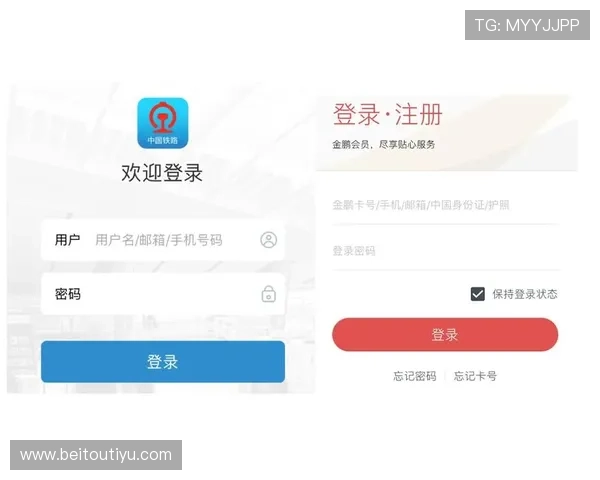This screenshot has width=600, height=480.
Task: Open the 忘记密码 link
Action: pos(415,376)
